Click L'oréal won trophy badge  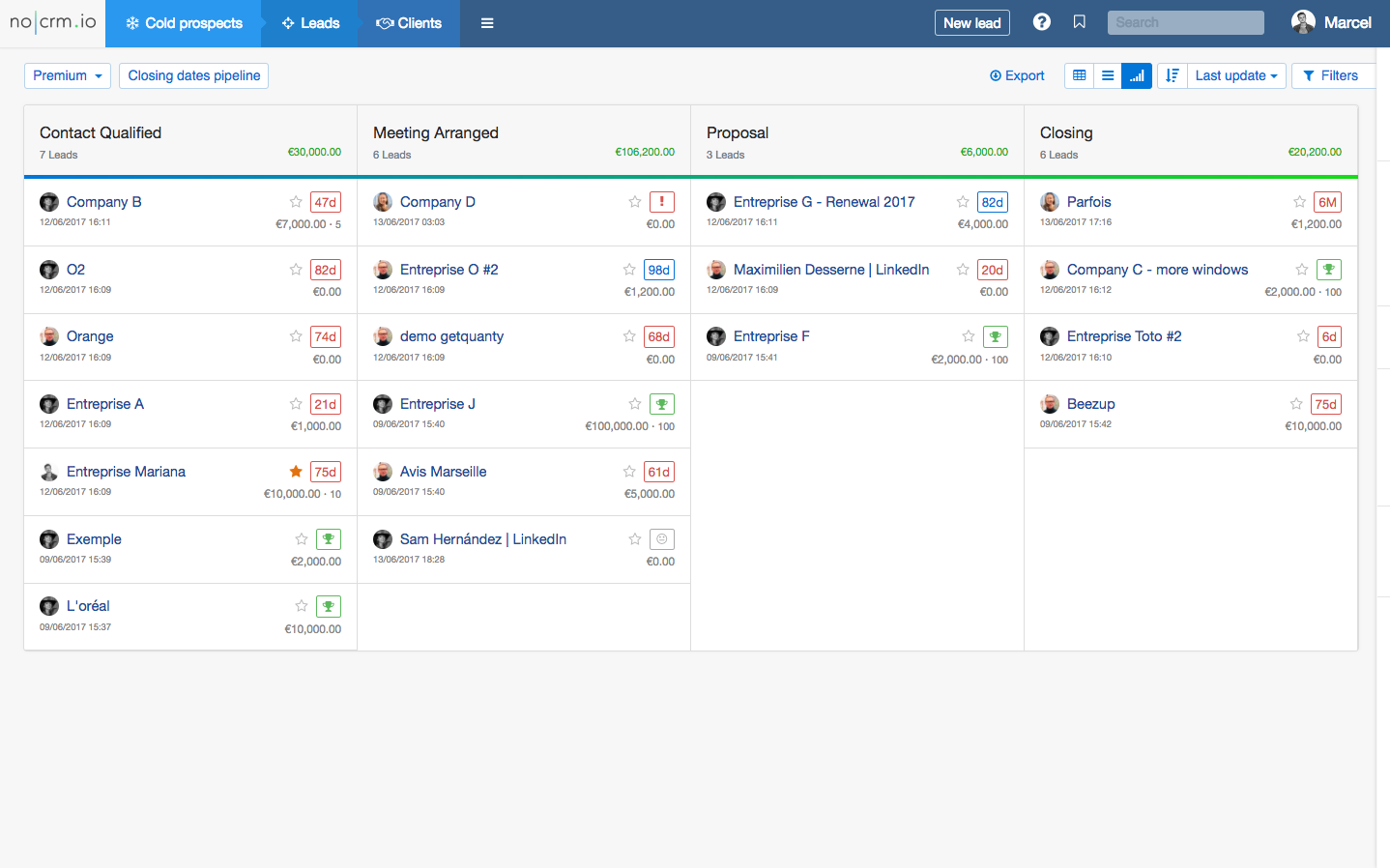[x=329, y=606]
